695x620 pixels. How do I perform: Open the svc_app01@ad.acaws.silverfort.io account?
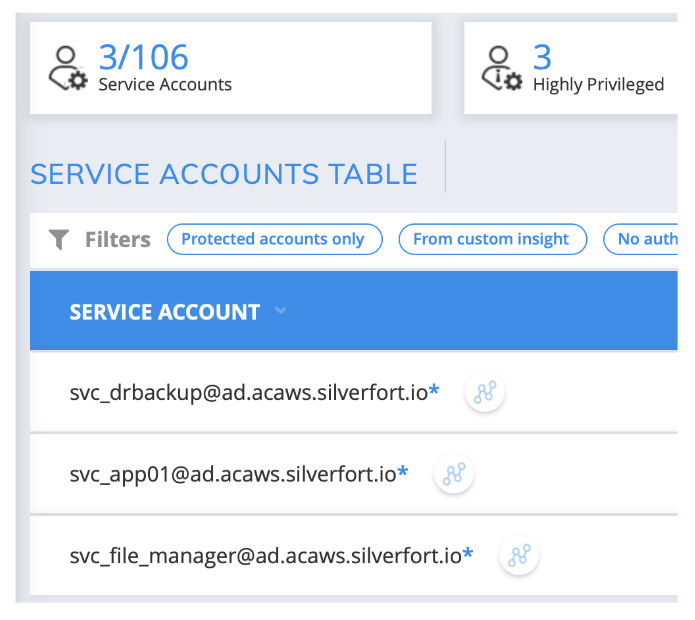233,474
